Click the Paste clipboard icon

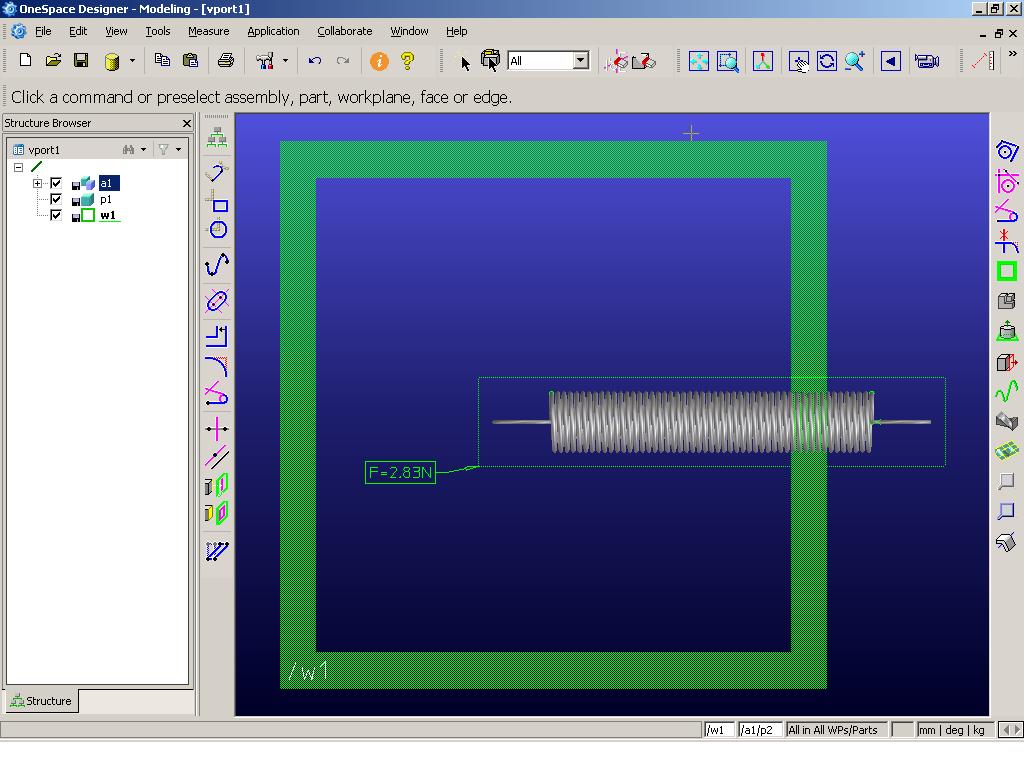(190, 60)
